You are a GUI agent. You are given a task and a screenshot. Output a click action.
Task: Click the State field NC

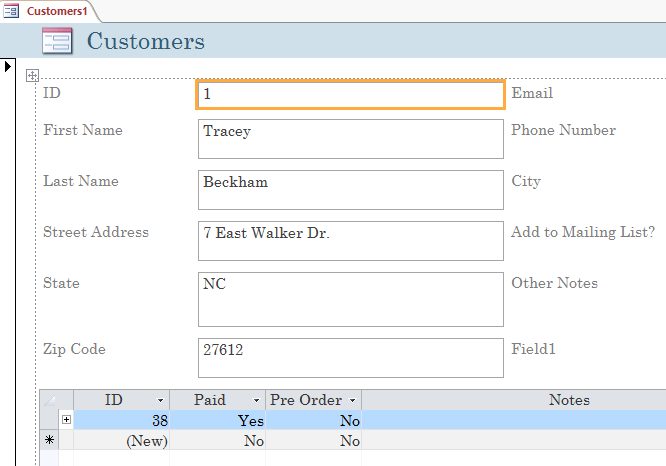click(351, 299)
